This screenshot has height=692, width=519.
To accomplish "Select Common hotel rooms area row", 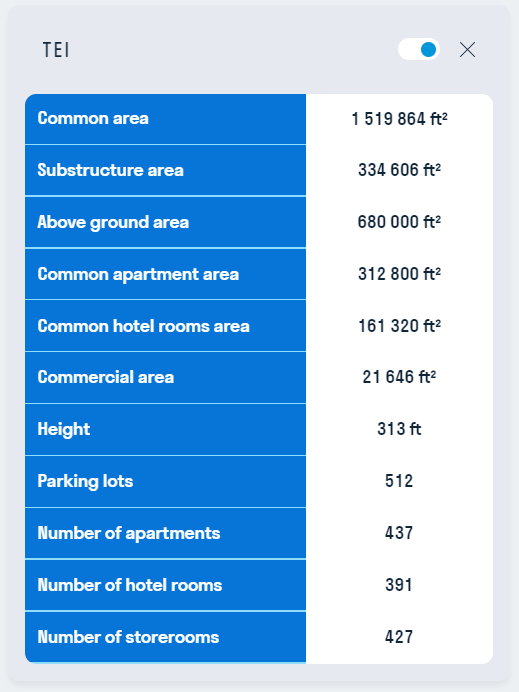I will (259, 326).
